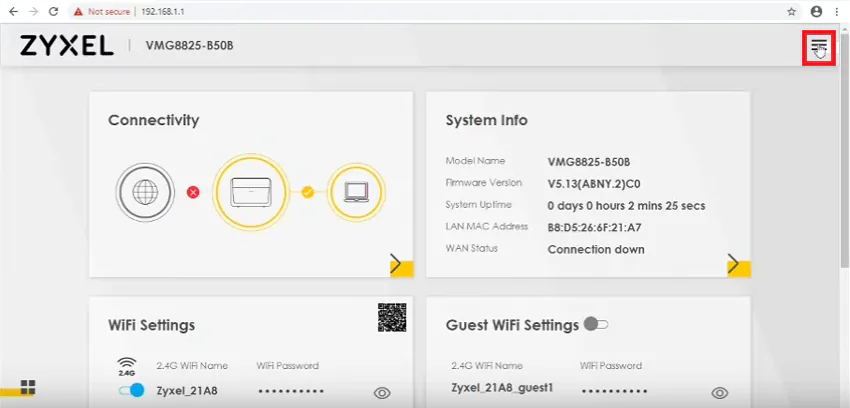
Task: Open the browser profile avatar
Action: (x=816, y=11)
